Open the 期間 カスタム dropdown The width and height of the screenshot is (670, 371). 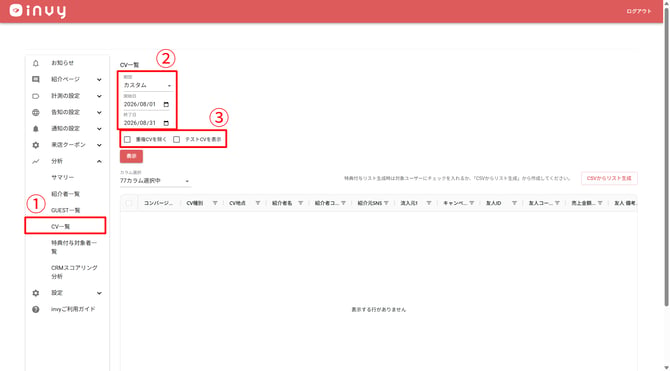point(147,85)
